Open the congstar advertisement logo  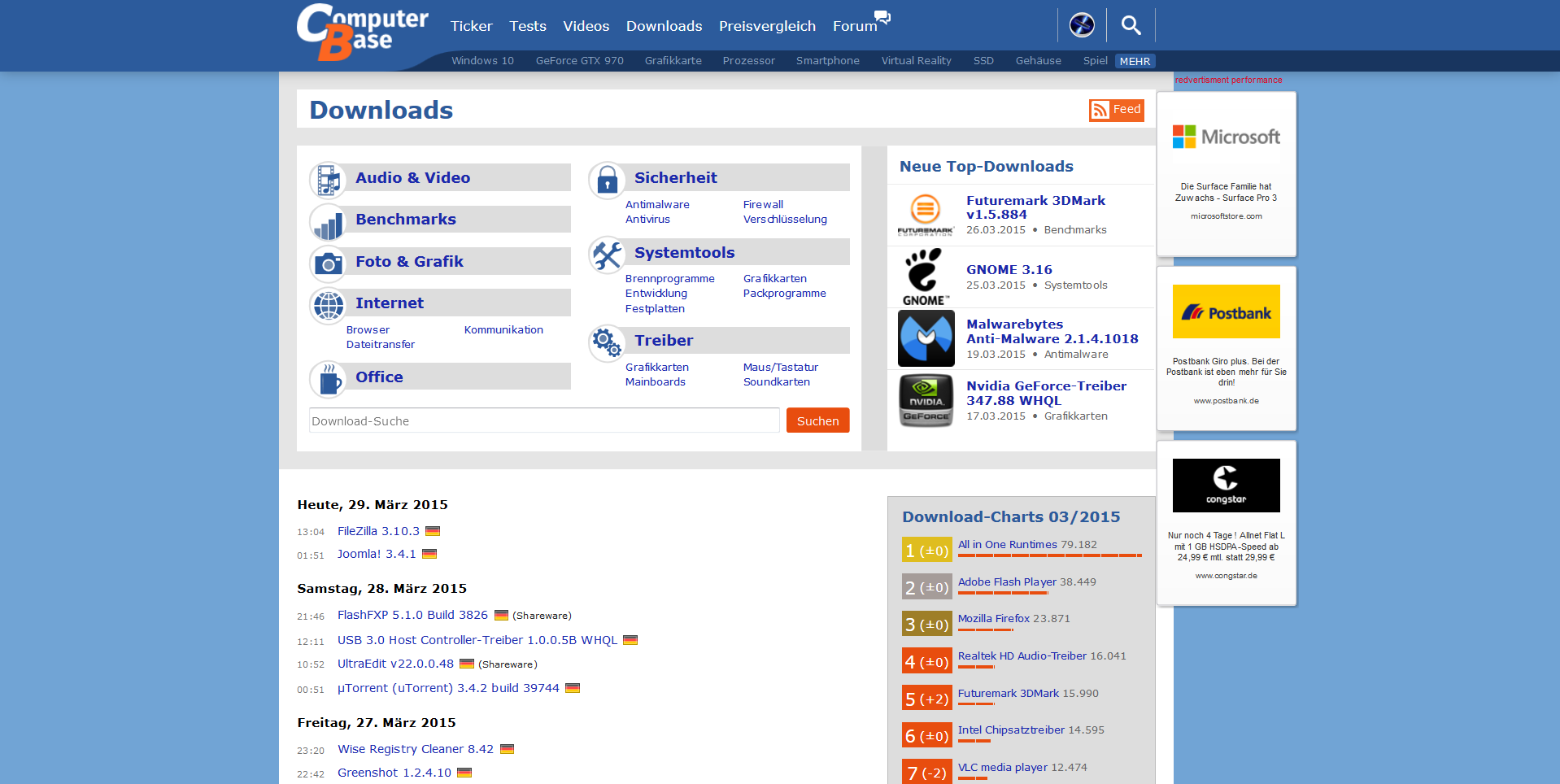(x=1227, y=486)
